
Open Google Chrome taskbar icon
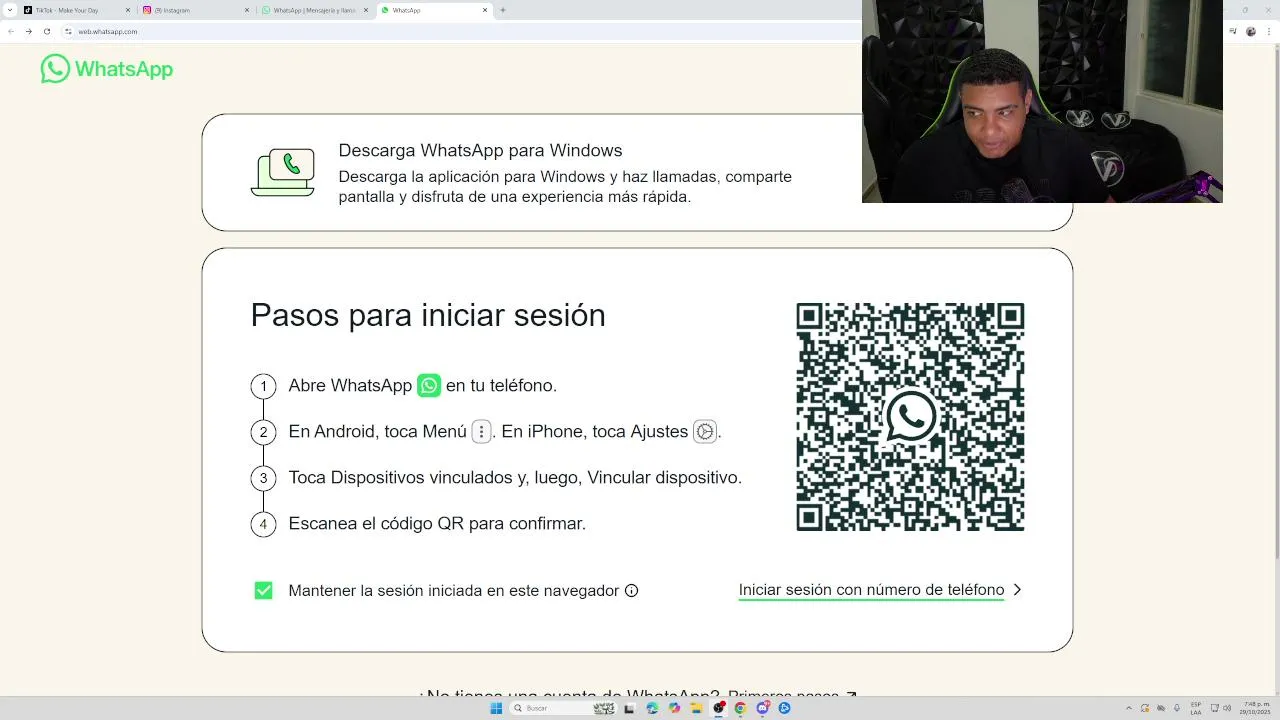pyautogui.click(x=740, y=708)
